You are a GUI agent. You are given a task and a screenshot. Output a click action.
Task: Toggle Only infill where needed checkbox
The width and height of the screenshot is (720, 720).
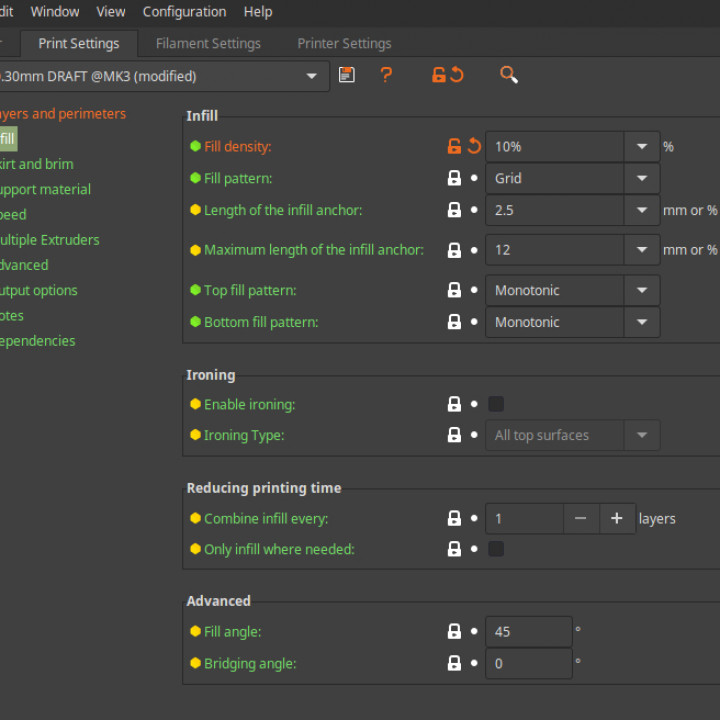point(496,549)
